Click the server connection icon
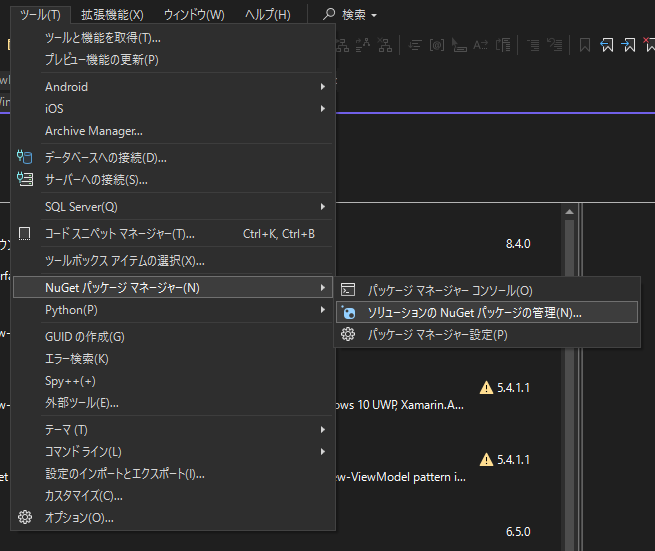The image size is (655, 551). tap(25, 179)
